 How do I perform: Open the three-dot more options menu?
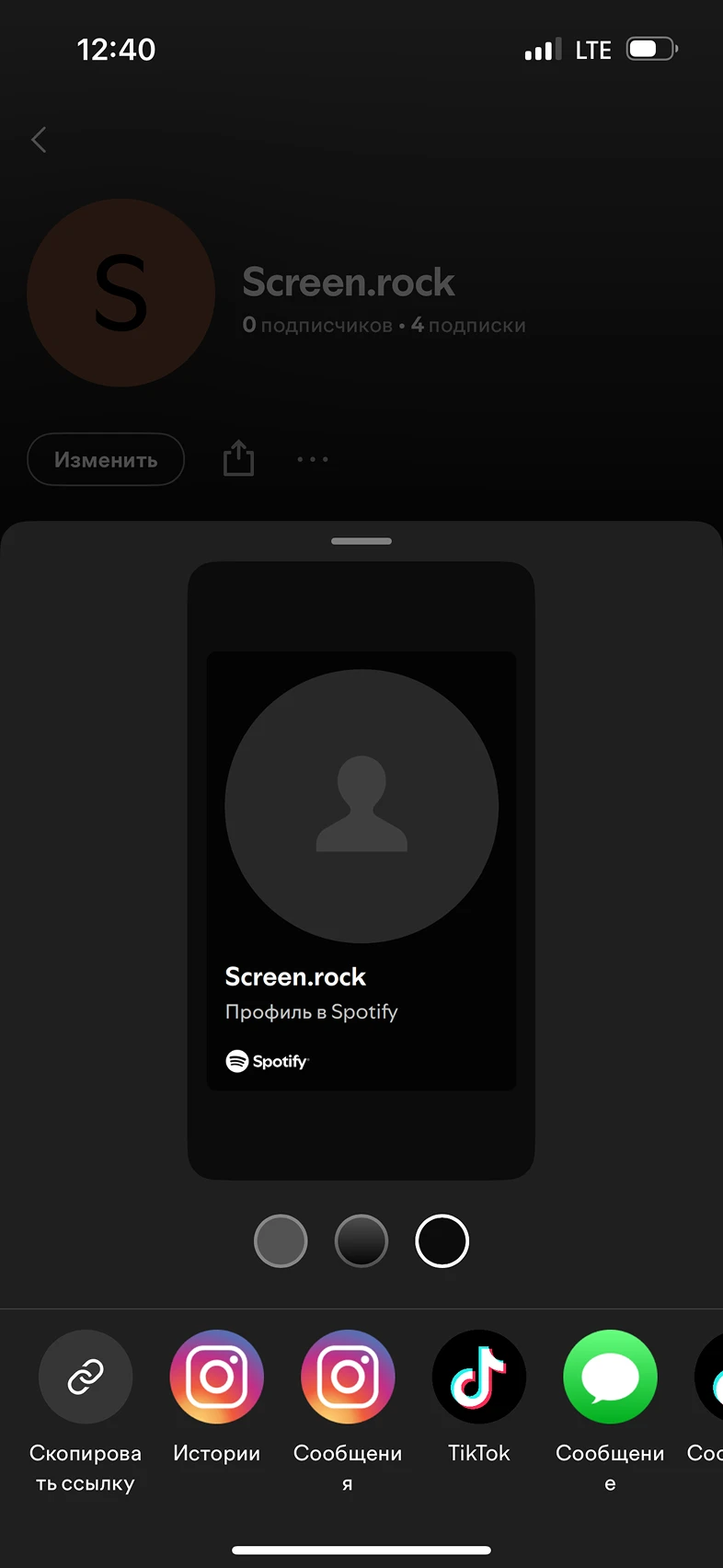click(313, 458)
